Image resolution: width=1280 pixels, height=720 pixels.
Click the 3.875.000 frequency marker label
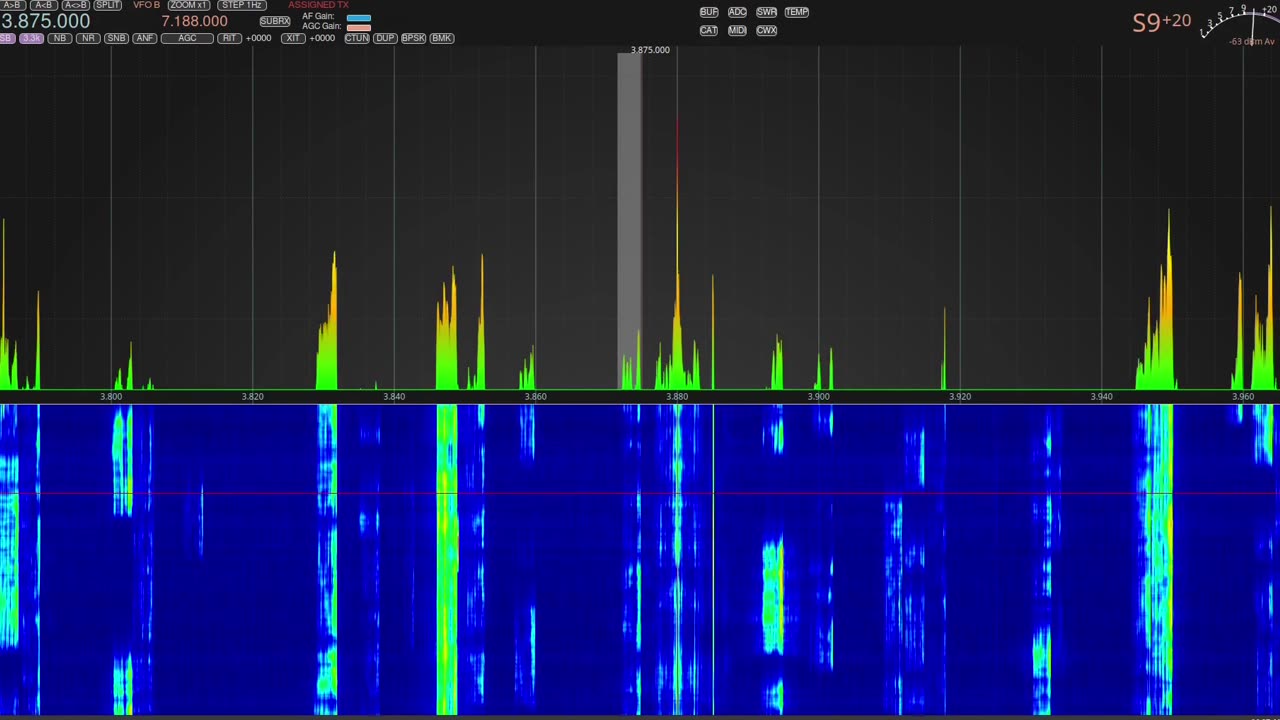pos(650,50)
